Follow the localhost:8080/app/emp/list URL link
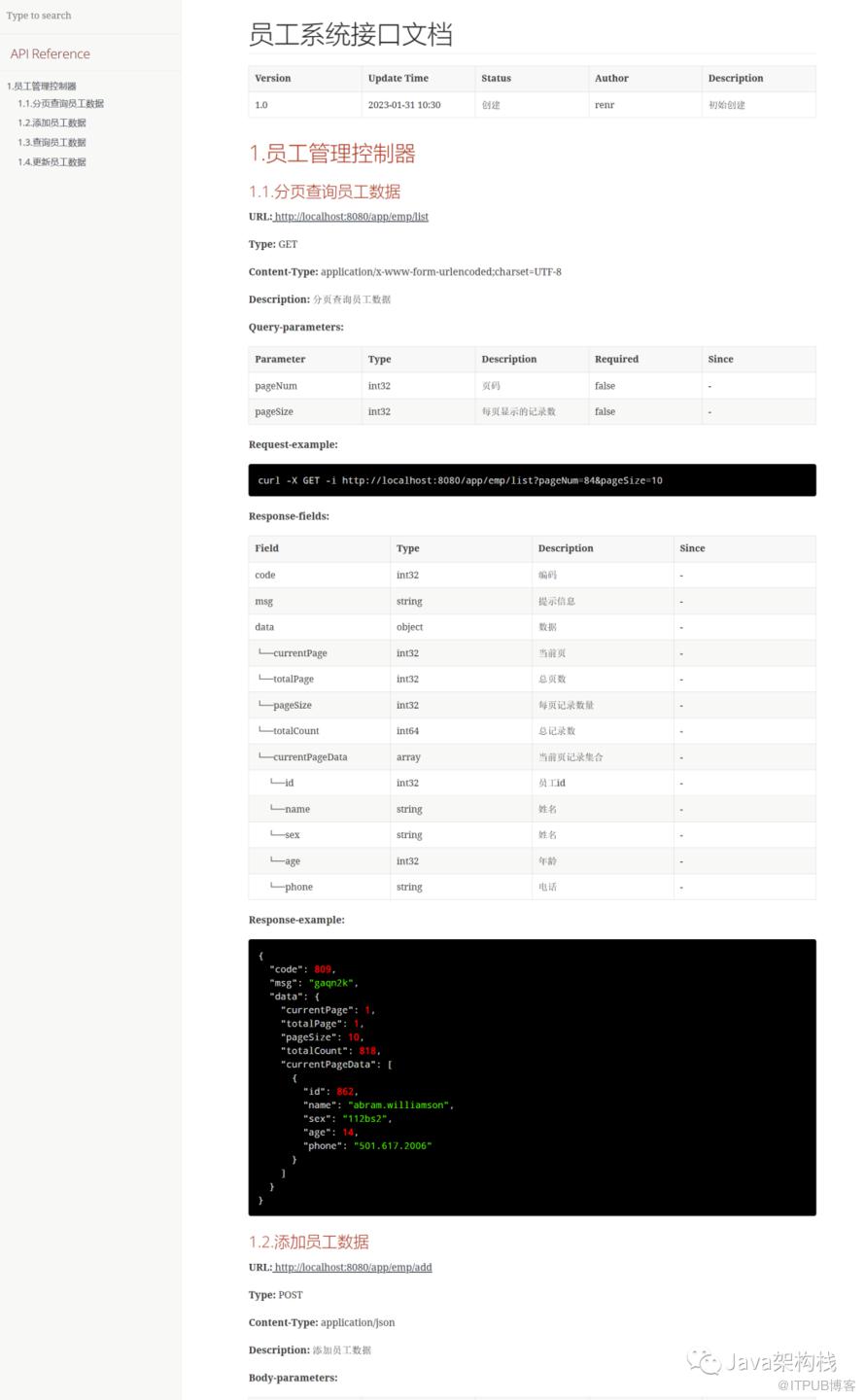865x1400 pixels. (x=351, y=217)
